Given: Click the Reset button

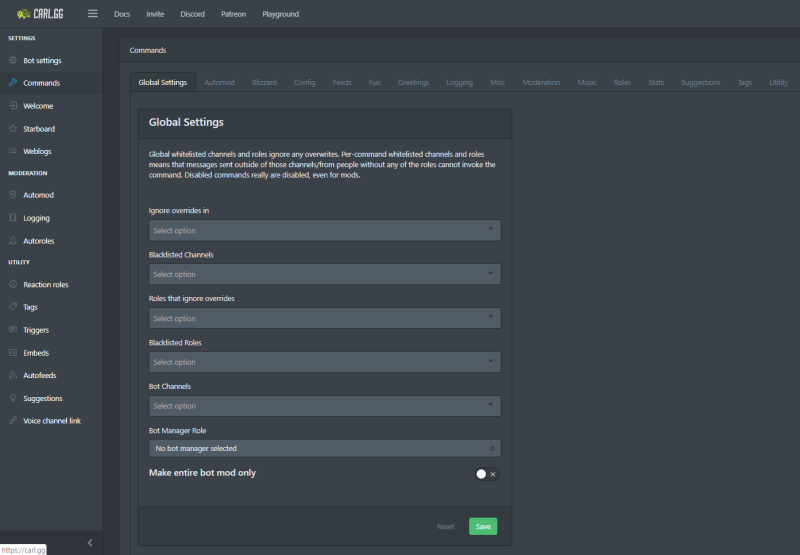Looking at the screenshot, I should tap(445, 526).
